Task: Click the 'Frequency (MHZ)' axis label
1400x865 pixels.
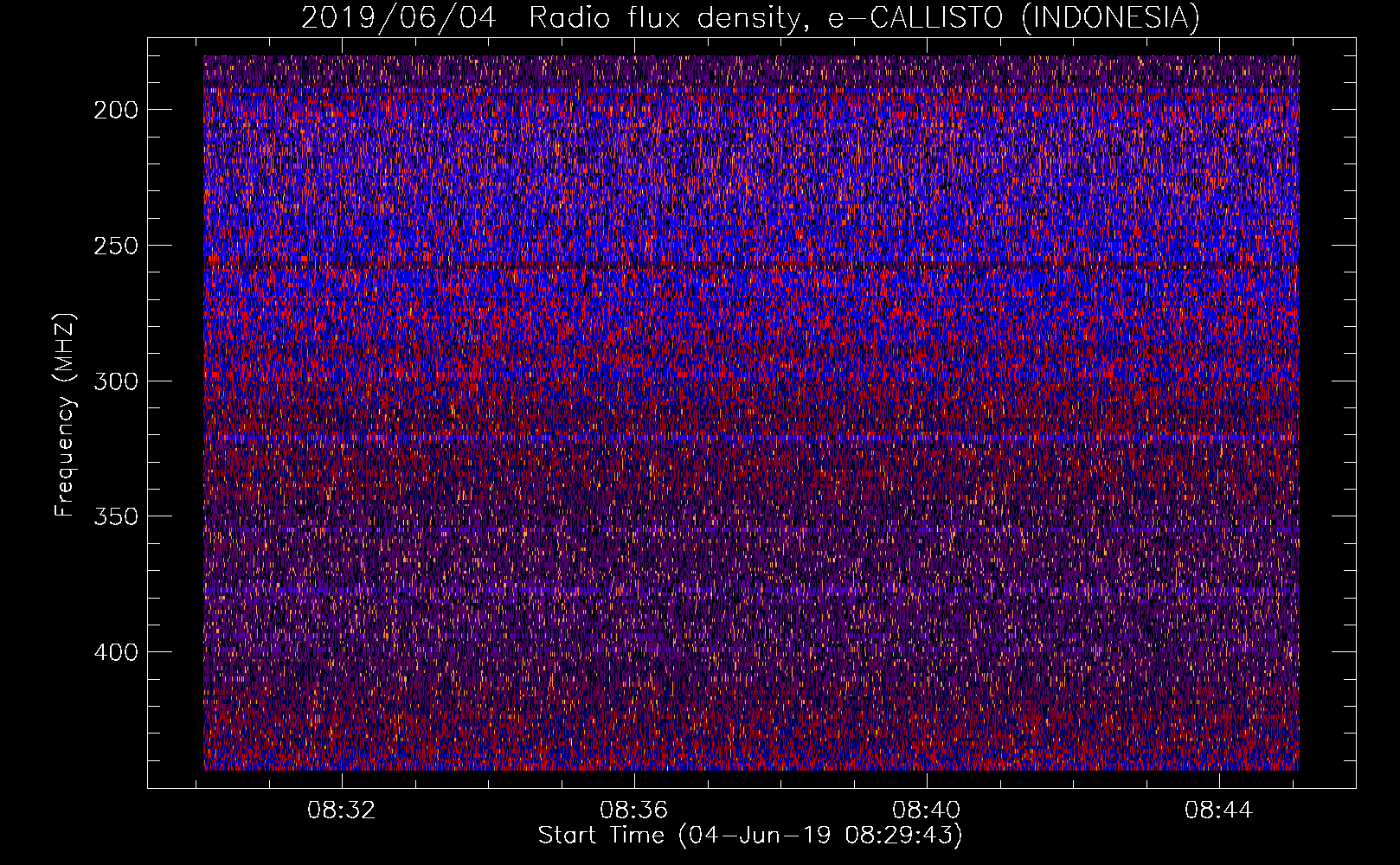Action: coord(65,415)
